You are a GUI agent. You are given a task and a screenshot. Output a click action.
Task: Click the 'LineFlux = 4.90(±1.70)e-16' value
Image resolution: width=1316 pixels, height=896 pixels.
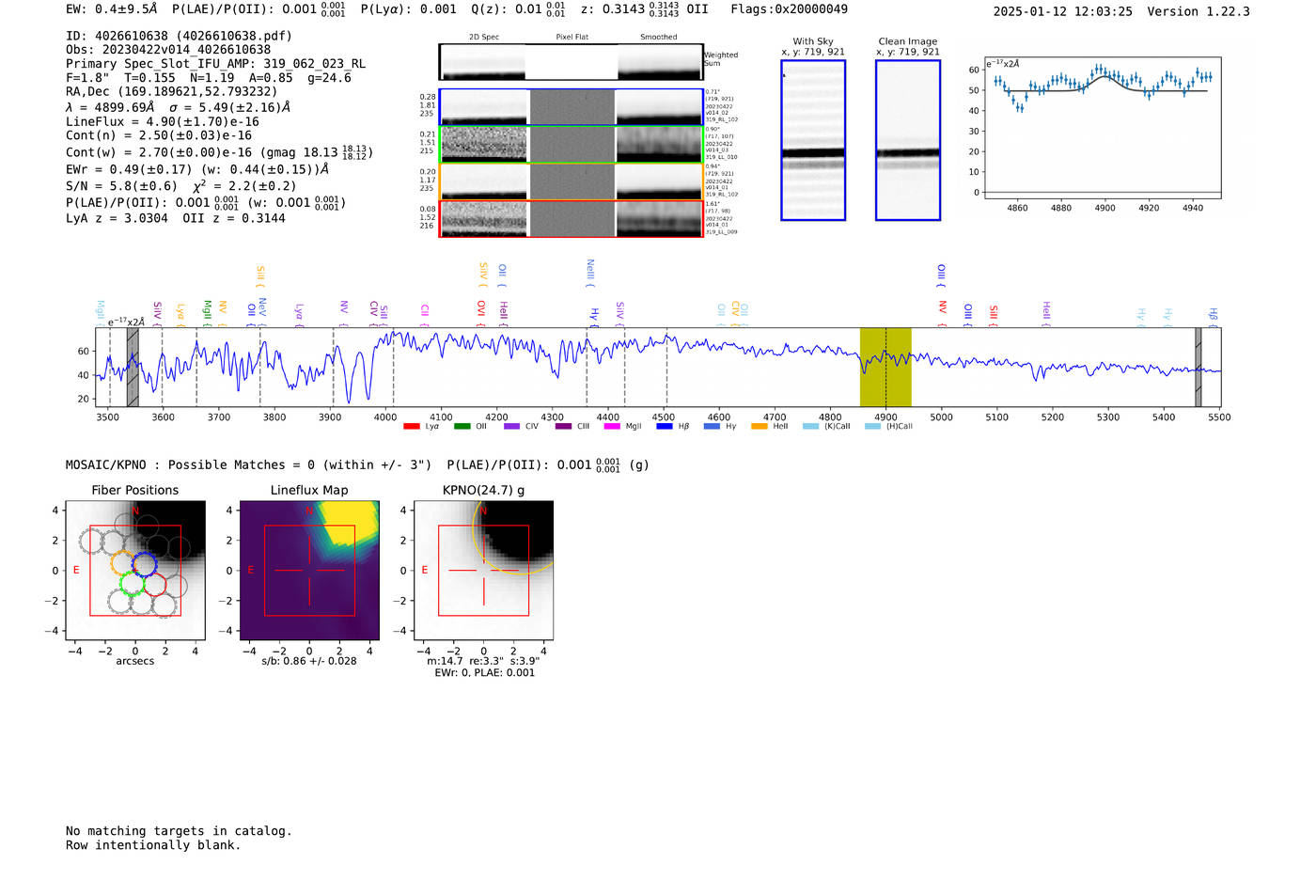pyautogui.click(x=163, y=122)
